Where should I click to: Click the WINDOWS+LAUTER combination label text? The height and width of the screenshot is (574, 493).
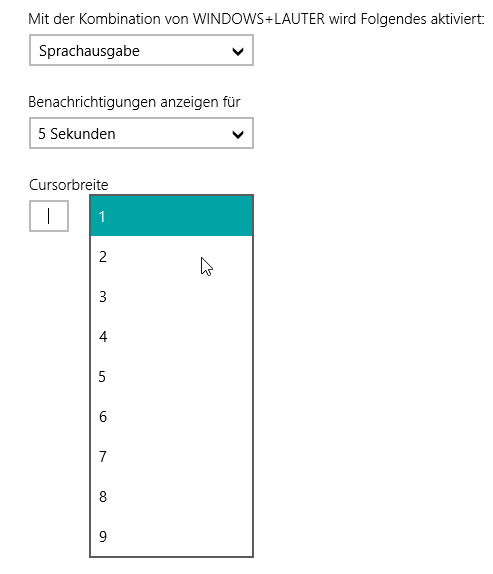click(x=257, y=19)
